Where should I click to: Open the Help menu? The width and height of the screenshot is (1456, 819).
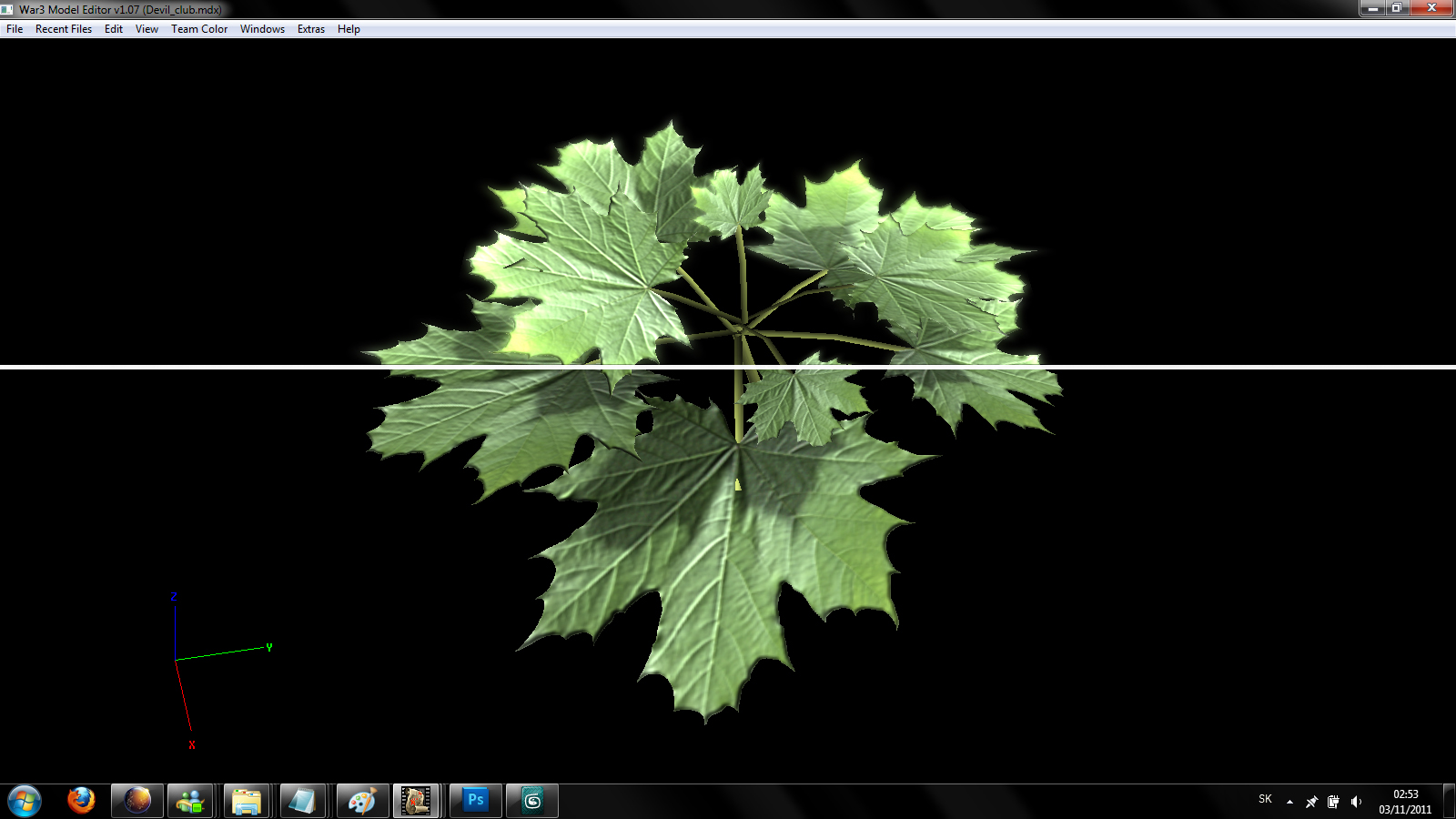(349, 29)
